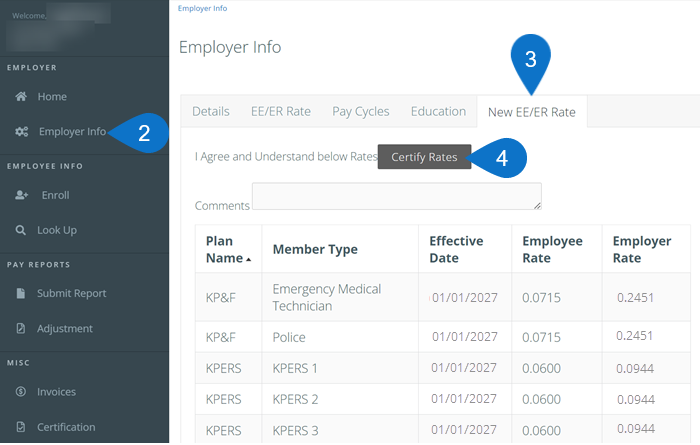Click the Effective Date column header
The height and width of the screenshot is (445, 700).
[456, 249]
